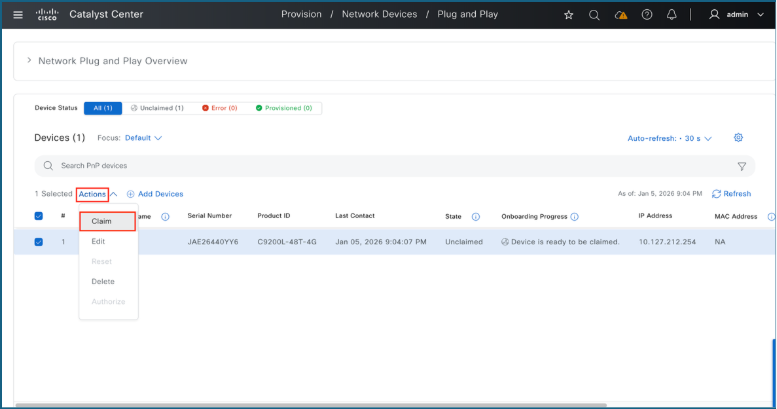View notifications bell icon
Image resolution: width=777 pixels, height=409 pixels.
671,15
